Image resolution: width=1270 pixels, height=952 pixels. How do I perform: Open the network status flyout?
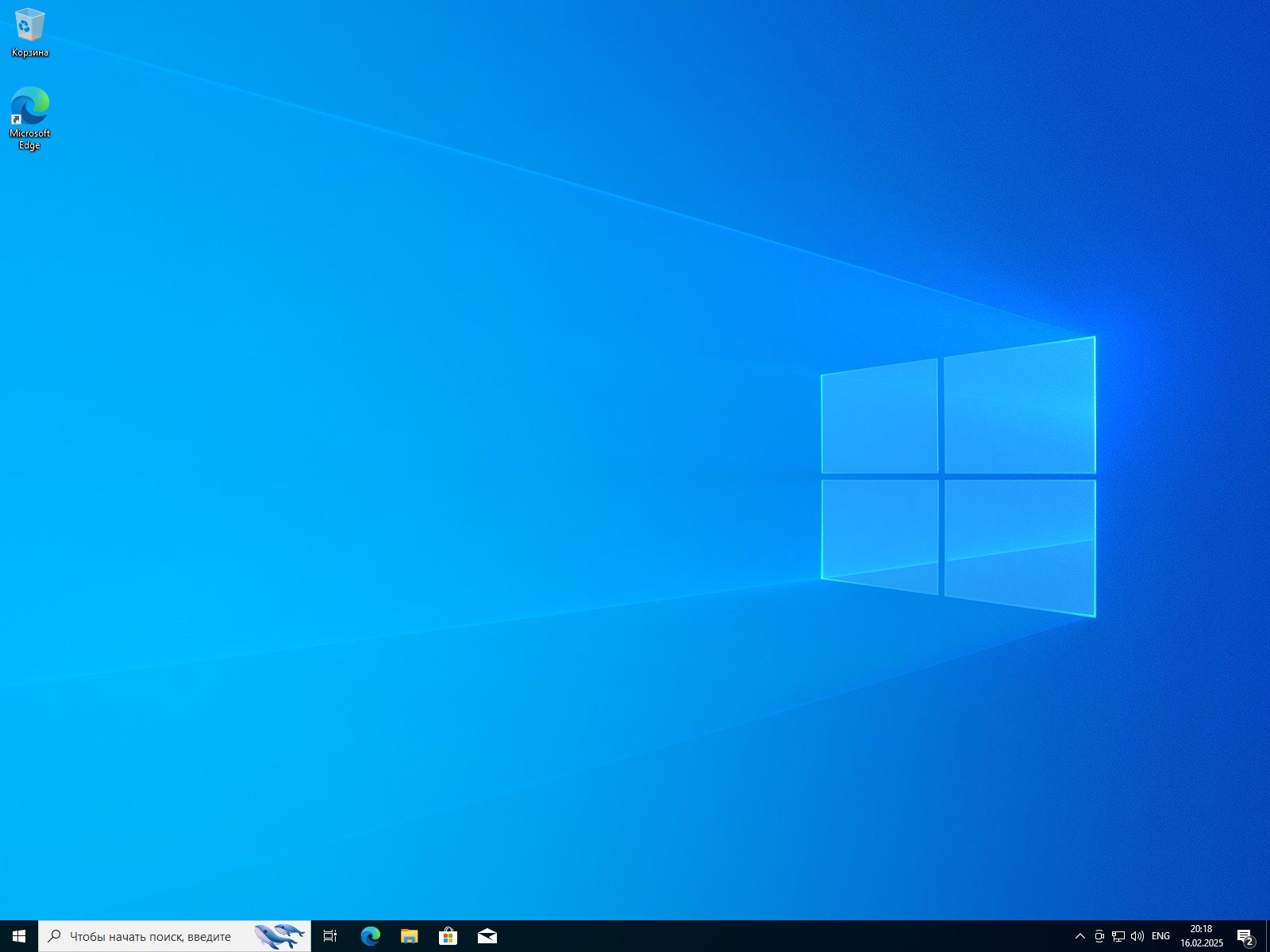[1118, 936]
